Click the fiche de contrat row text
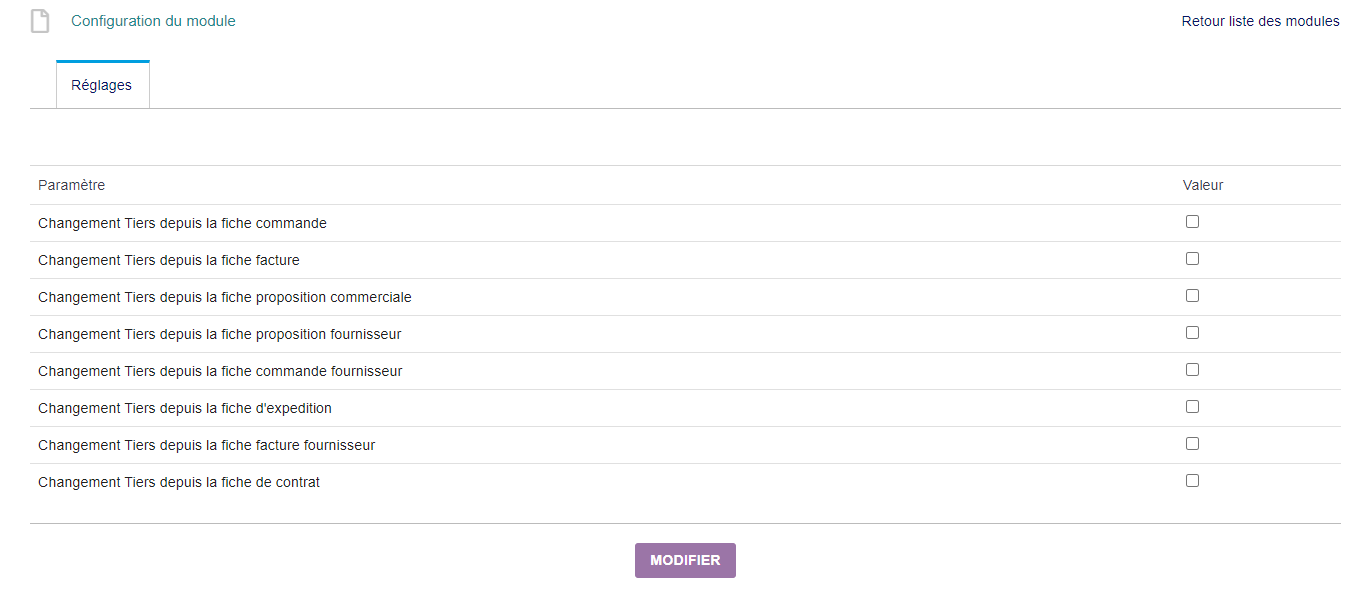The image size is (1359, 613). [x=179, y=482]
